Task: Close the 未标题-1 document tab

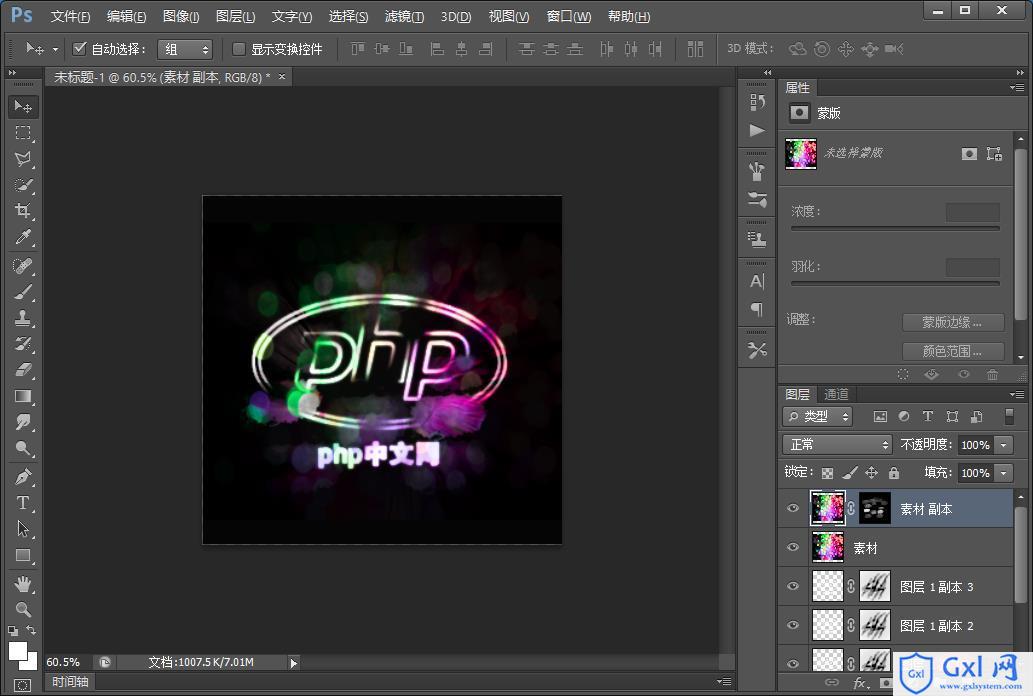Action: click(x=282, y=76)
